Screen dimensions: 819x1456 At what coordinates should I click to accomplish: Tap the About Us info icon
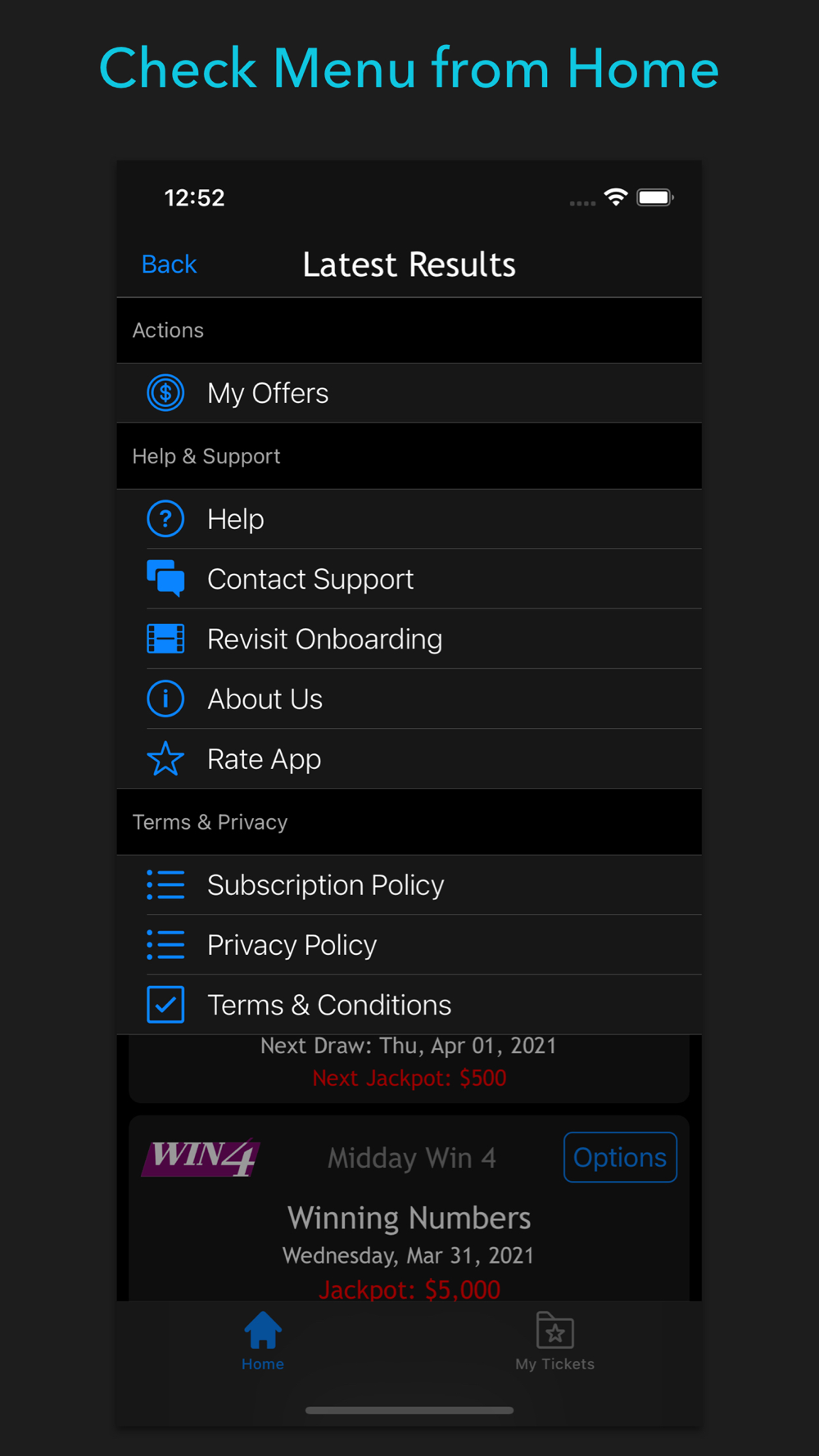tap(165, 699)
